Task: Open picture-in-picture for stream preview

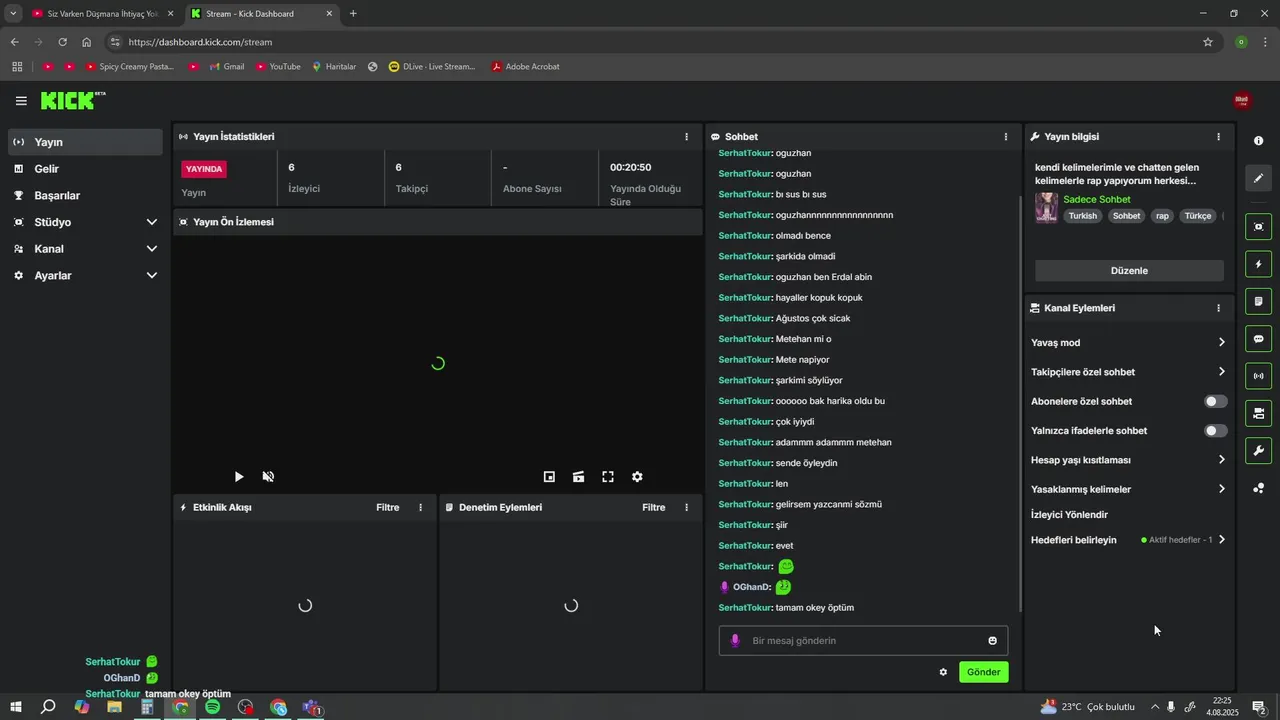Action: pyautogui.click(x=549, y=477)
